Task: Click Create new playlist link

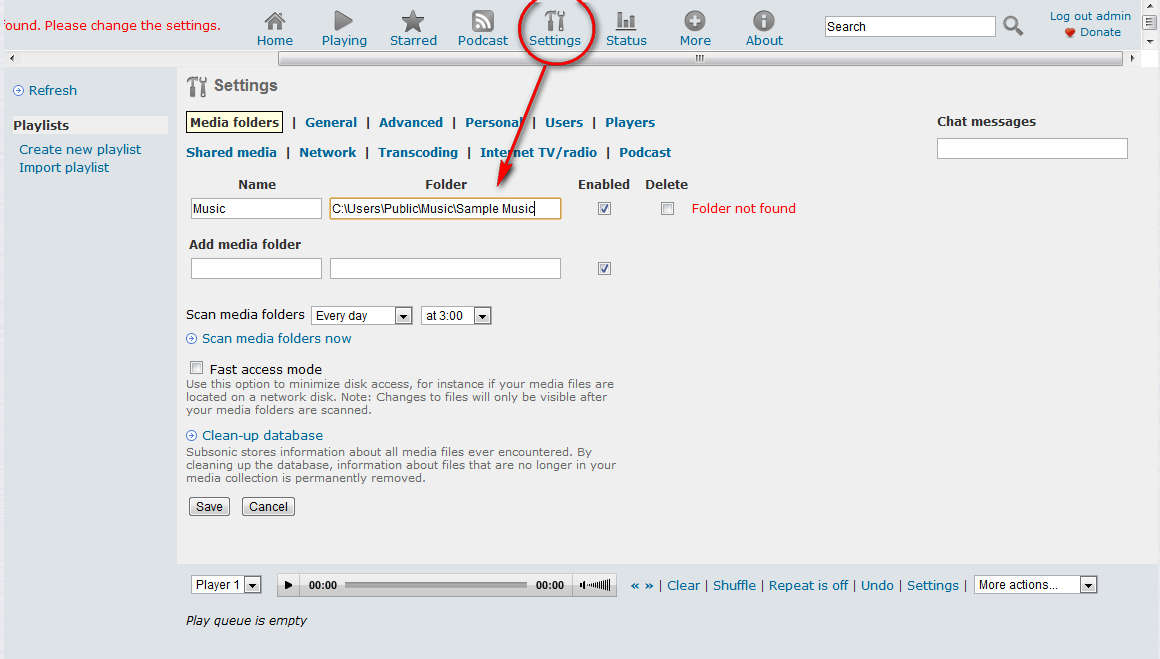Action: (x=80, y=149)
